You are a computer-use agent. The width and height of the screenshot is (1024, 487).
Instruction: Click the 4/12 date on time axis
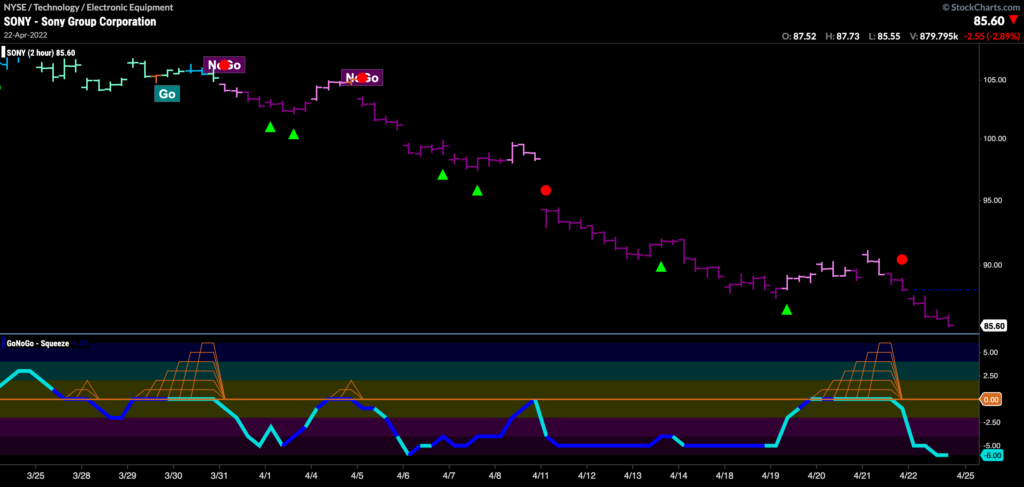click(587, 476)
